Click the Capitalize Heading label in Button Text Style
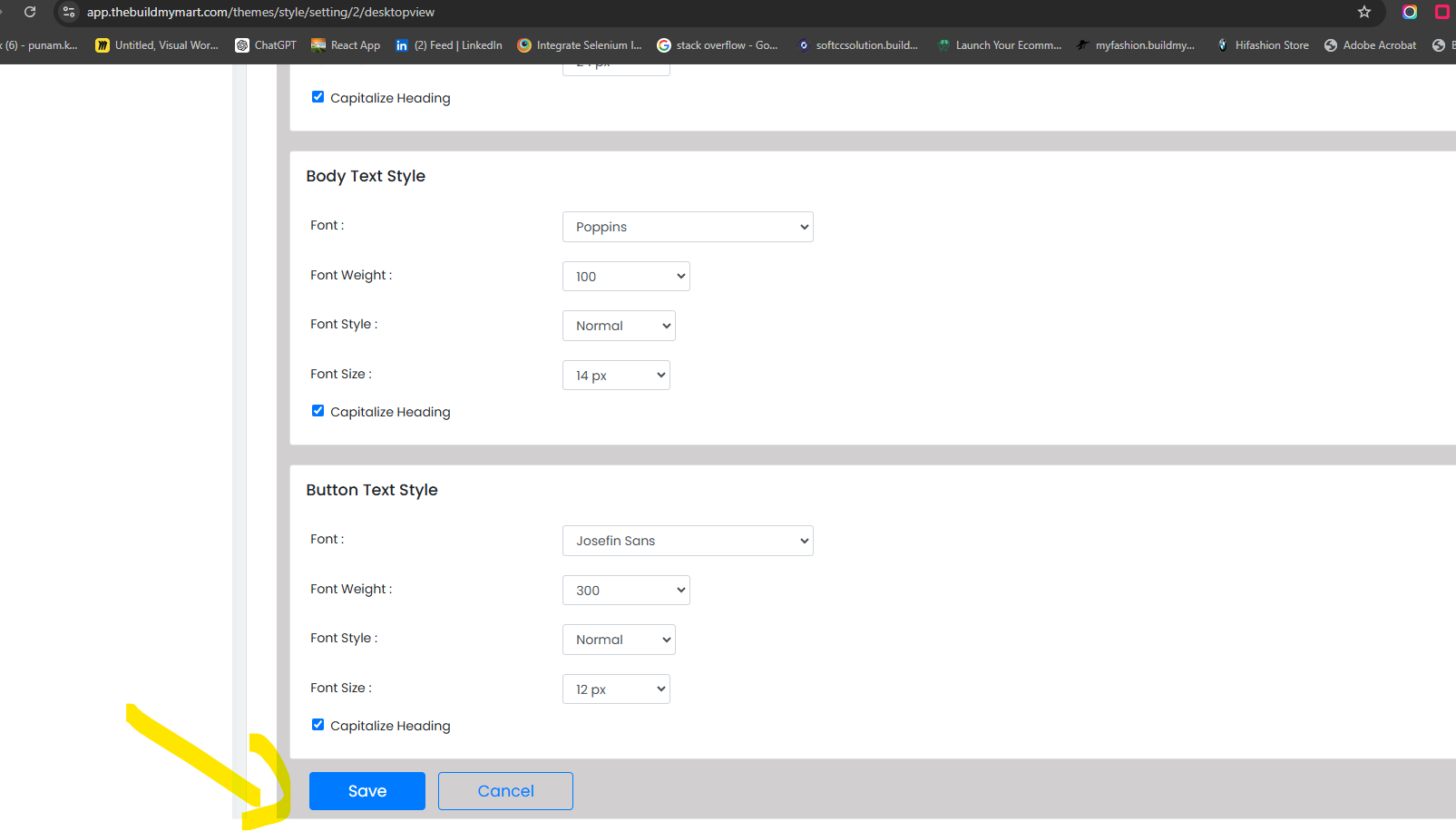Image resolution: width=1456 pixels, height=831 pixels. 390,726
